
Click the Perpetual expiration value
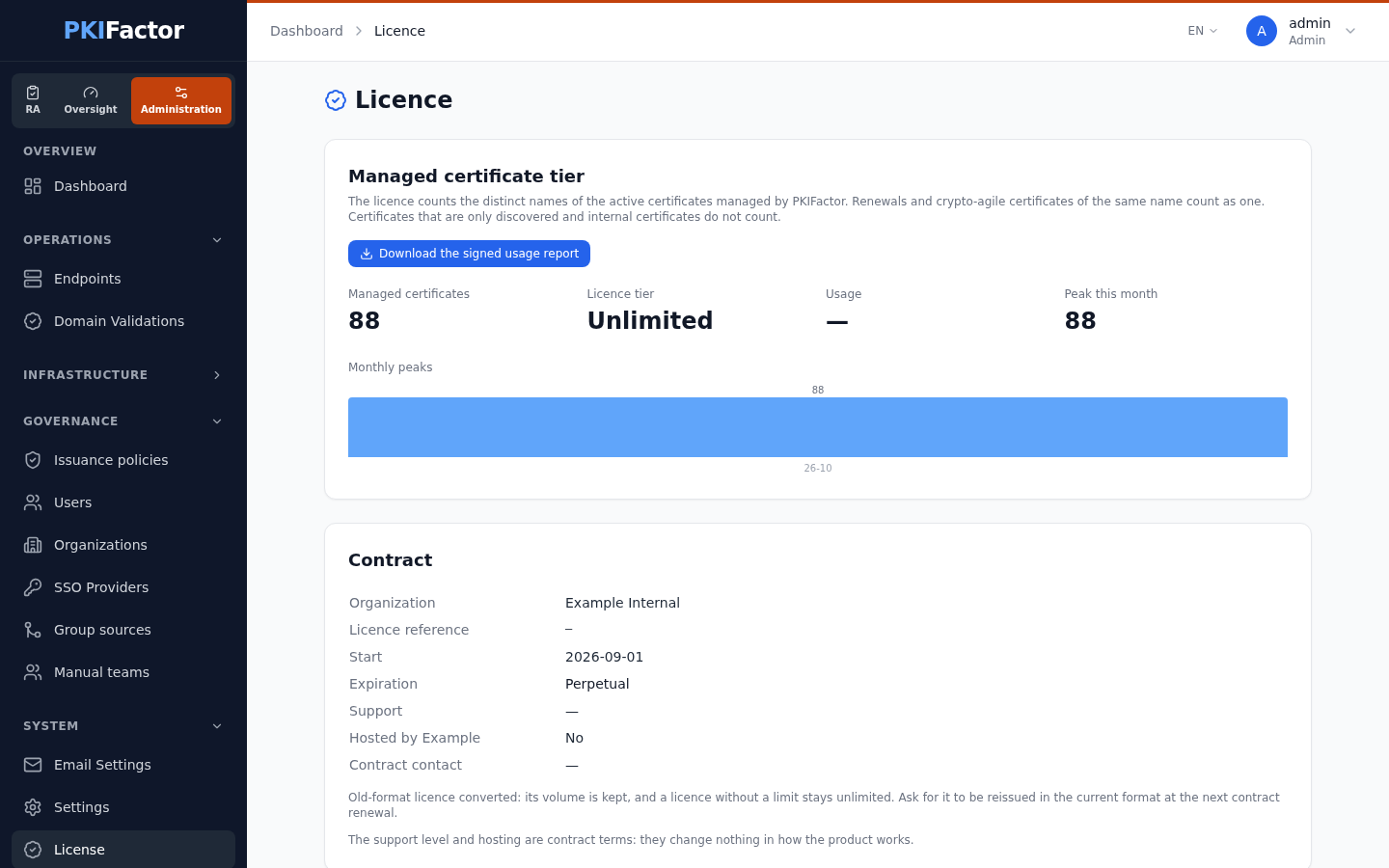tap(597, 684)
